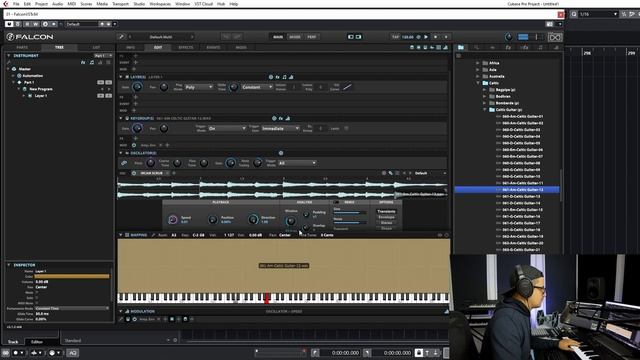Collapse the Mapping section

pos(121,235)
